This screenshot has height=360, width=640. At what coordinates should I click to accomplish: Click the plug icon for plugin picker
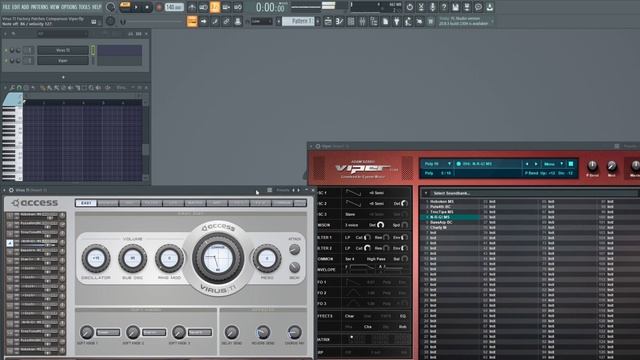click(396, 22)
